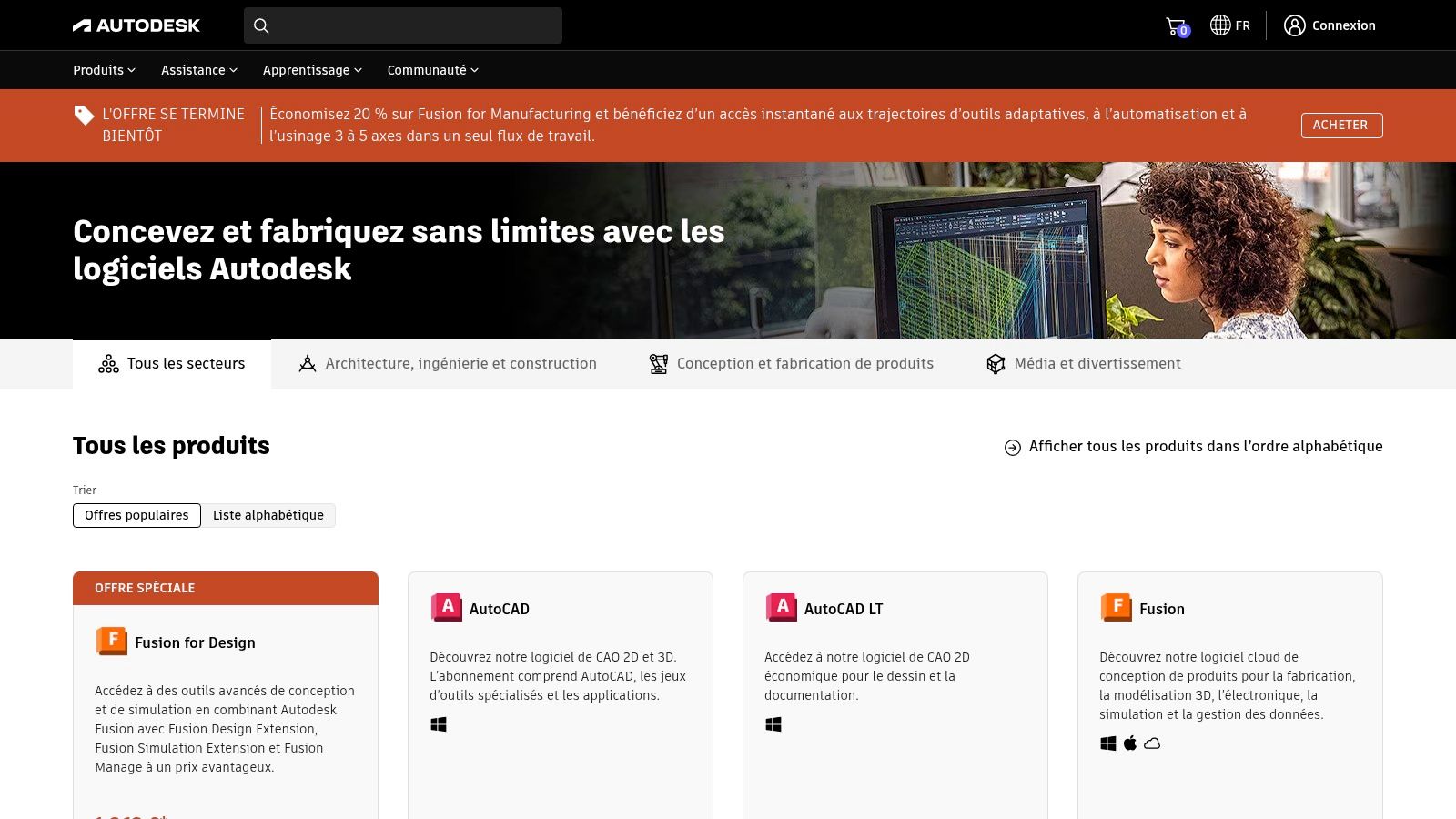Switch to 'Tous les secteurs' tab

[x=171, y=363]
